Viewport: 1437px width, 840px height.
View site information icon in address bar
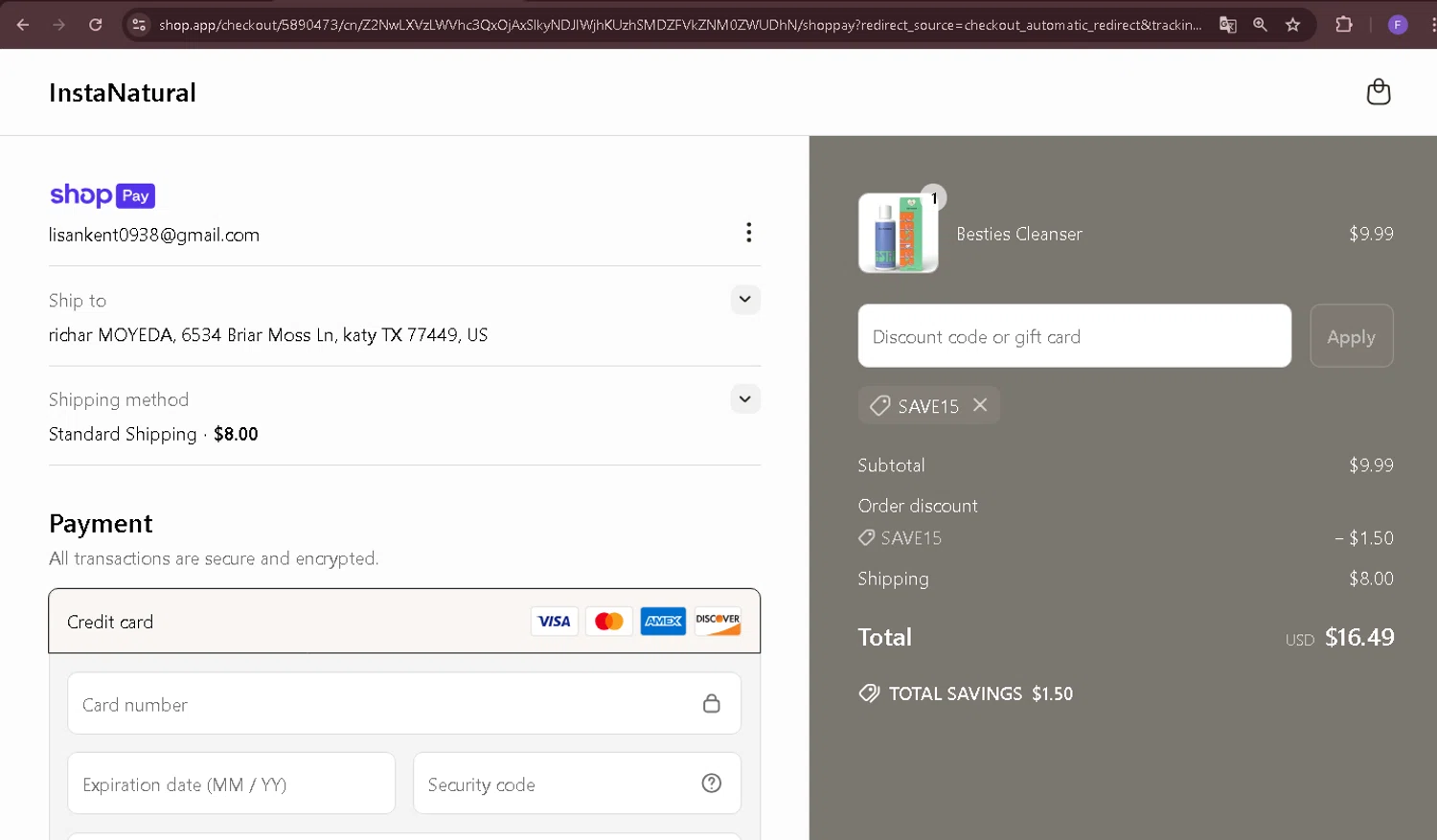click(139, 25)
